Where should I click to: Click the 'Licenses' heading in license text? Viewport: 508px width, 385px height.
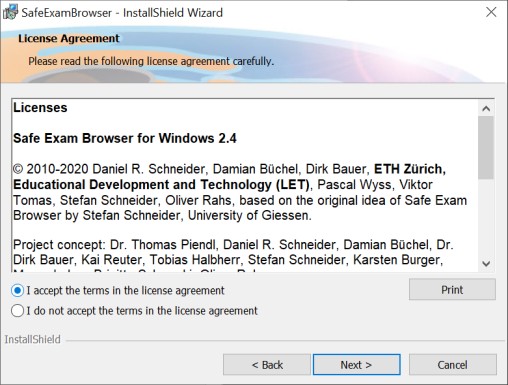(40, 108)
